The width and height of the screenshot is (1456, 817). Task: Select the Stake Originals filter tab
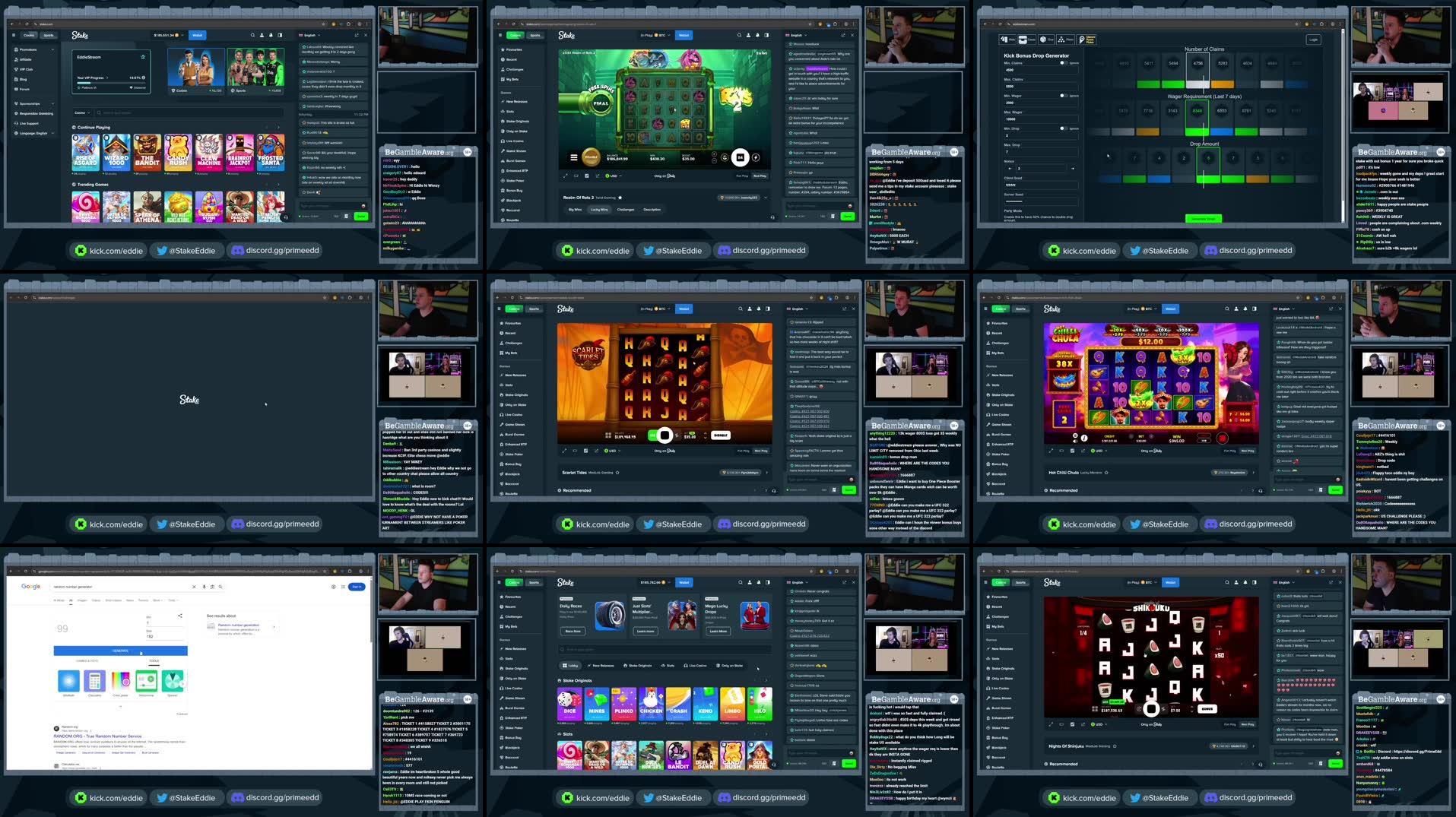tap(638, 666)
